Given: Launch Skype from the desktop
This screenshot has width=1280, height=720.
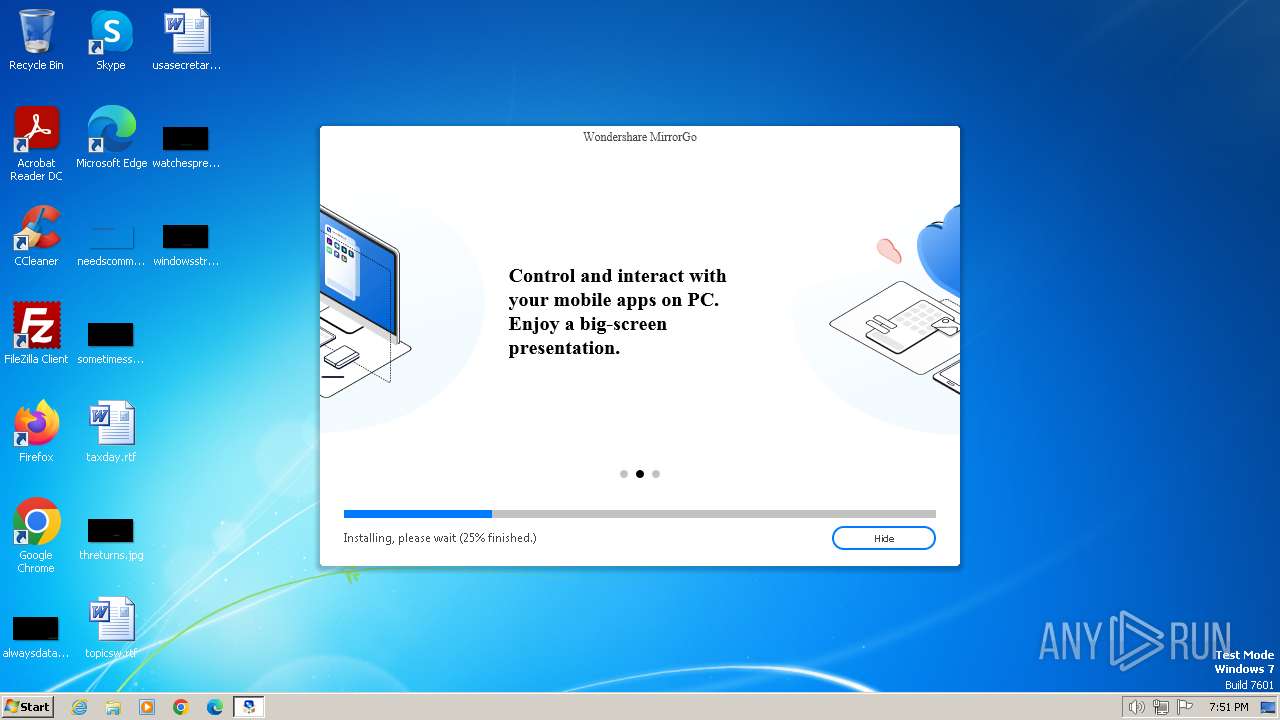Looking at the screenshot, I should [111, 40].
